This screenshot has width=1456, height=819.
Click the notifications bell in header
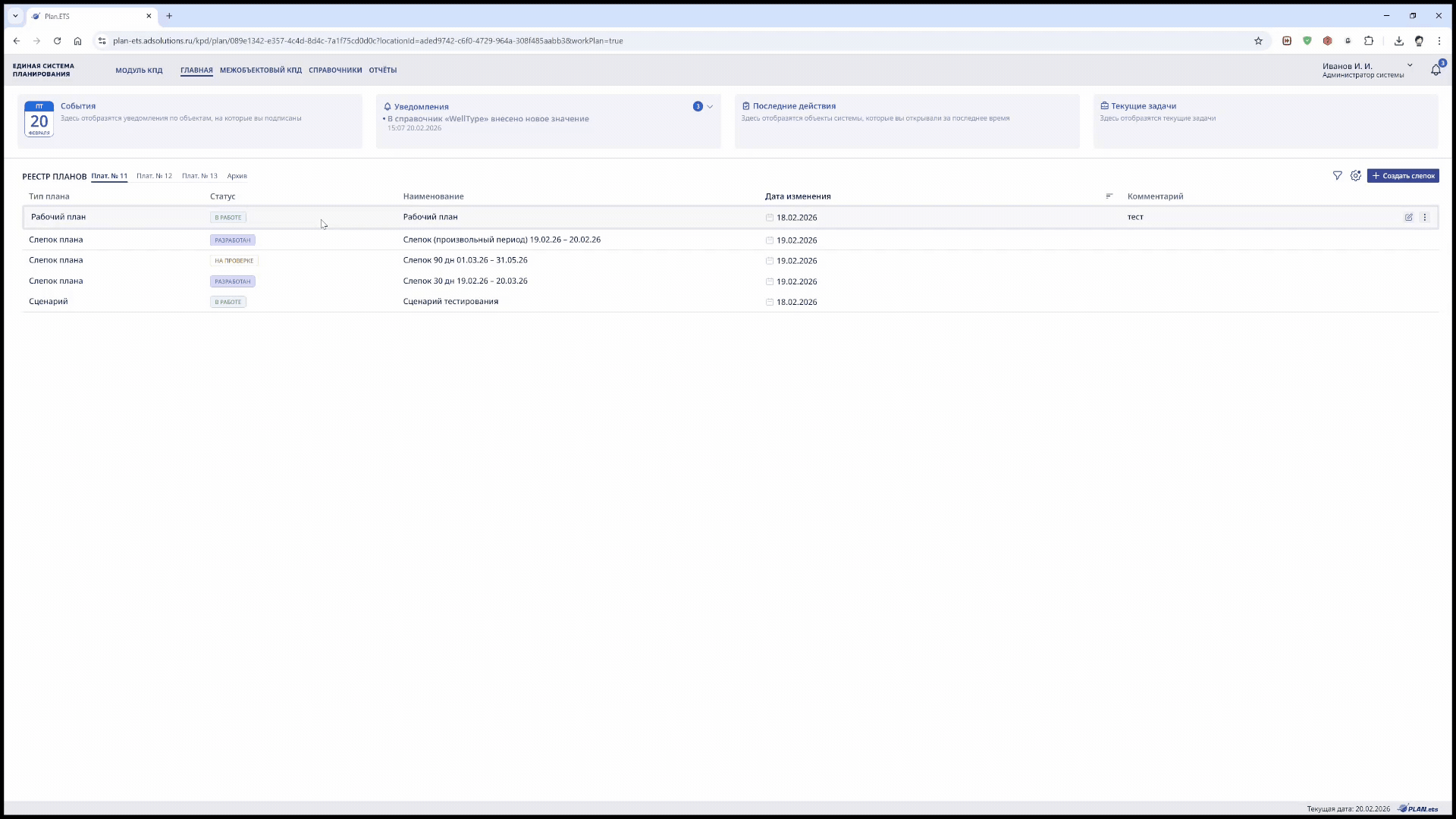point(1436,70)
